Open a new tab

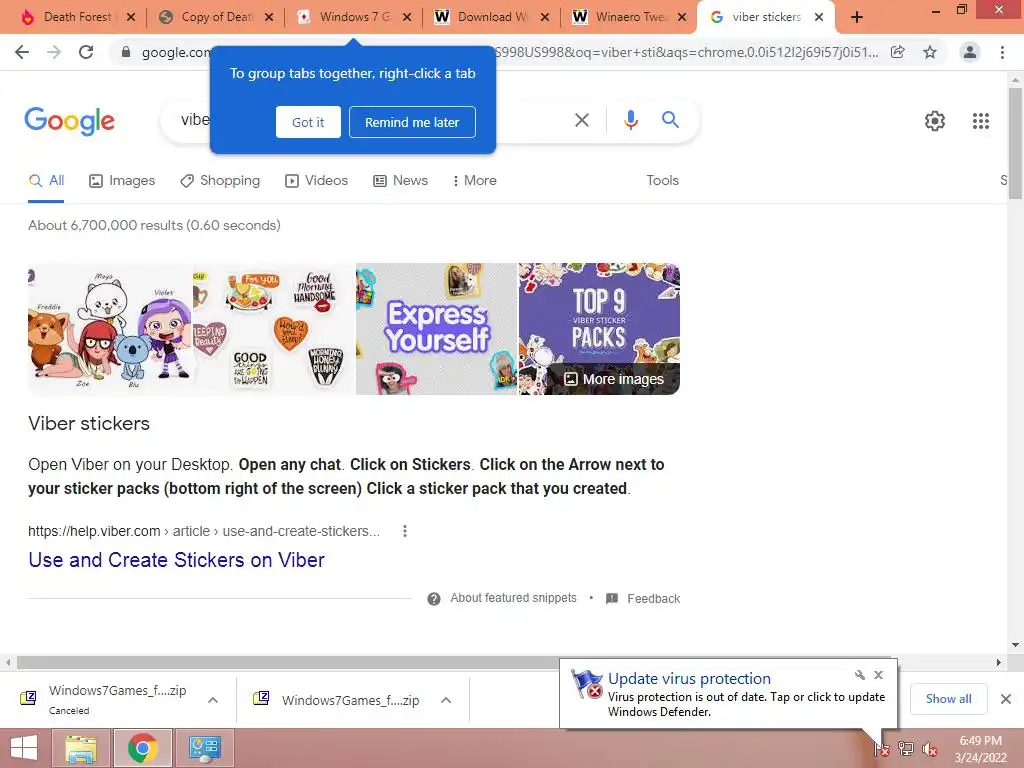857,18
